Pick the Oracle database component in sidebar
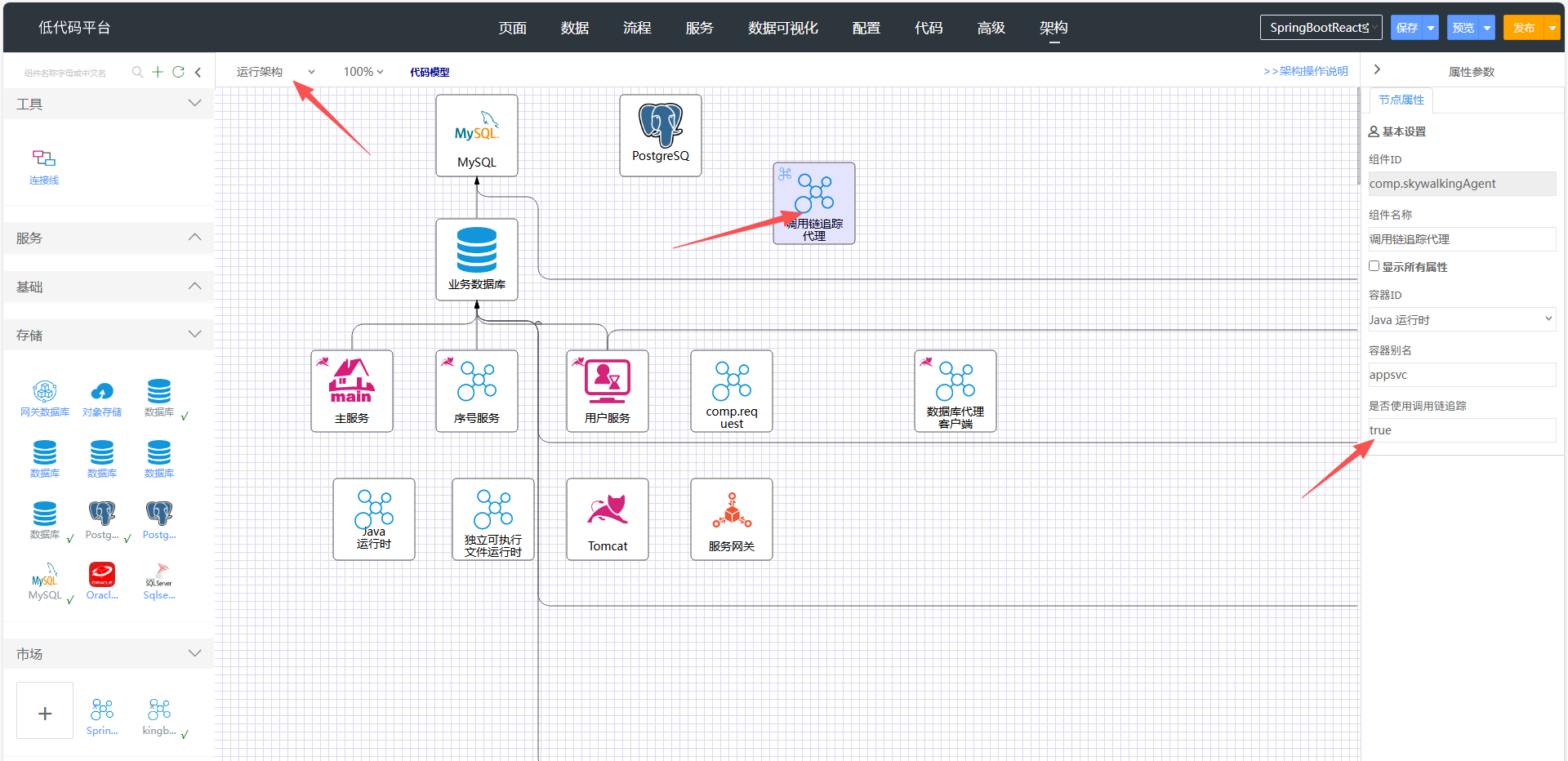 click(102, 581)
